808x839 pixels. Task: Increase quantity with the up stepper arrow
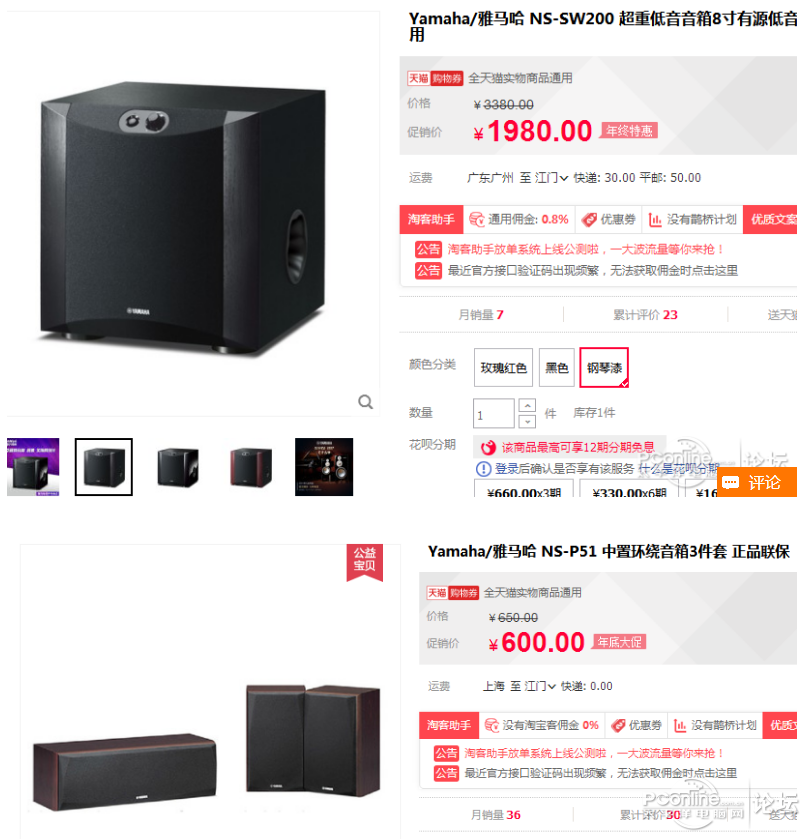[528, 406]
